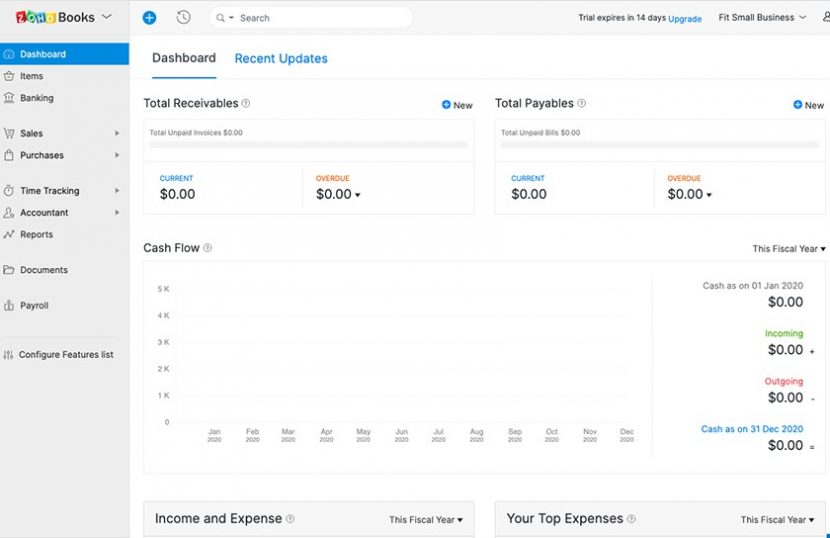The image size is (830, 538).
Task: Open Payroll in the sidebar
Action: coord(64,306)
